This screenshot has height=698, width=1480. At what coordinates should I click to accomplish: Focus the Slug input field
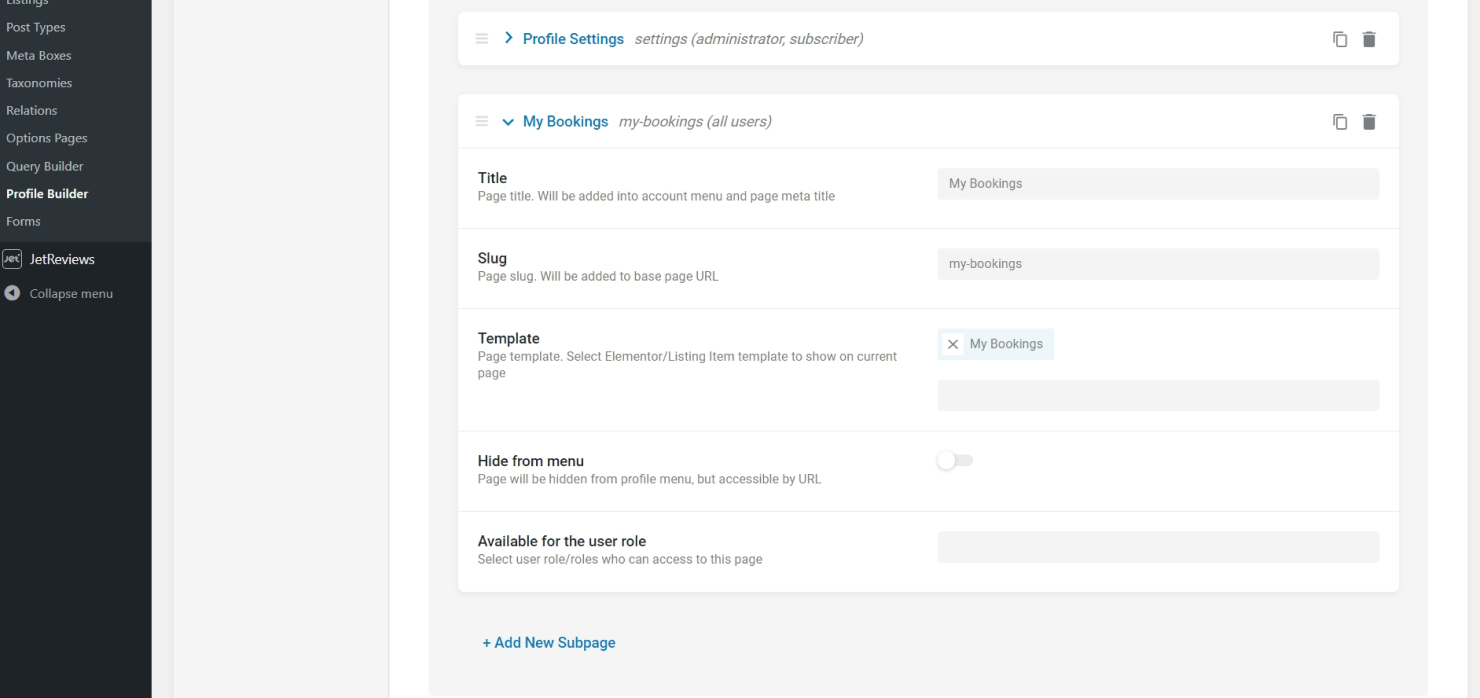click(1158, 264)
